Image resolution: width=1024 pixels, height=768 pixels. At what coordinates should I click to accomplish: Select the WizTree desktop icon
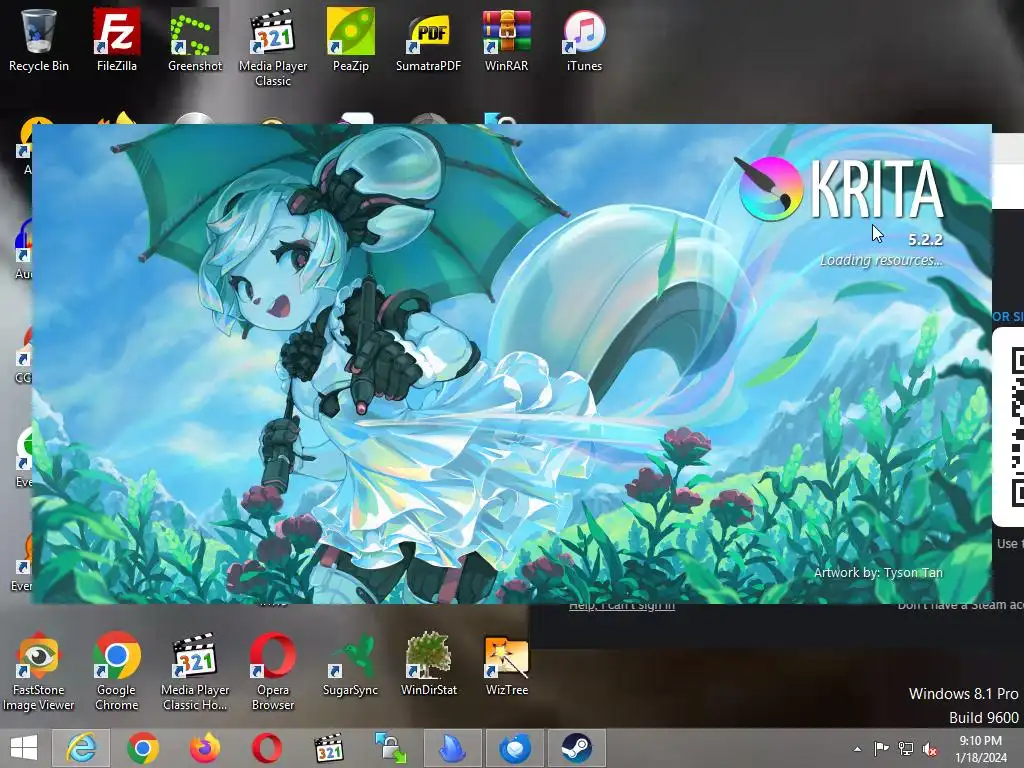506,665
